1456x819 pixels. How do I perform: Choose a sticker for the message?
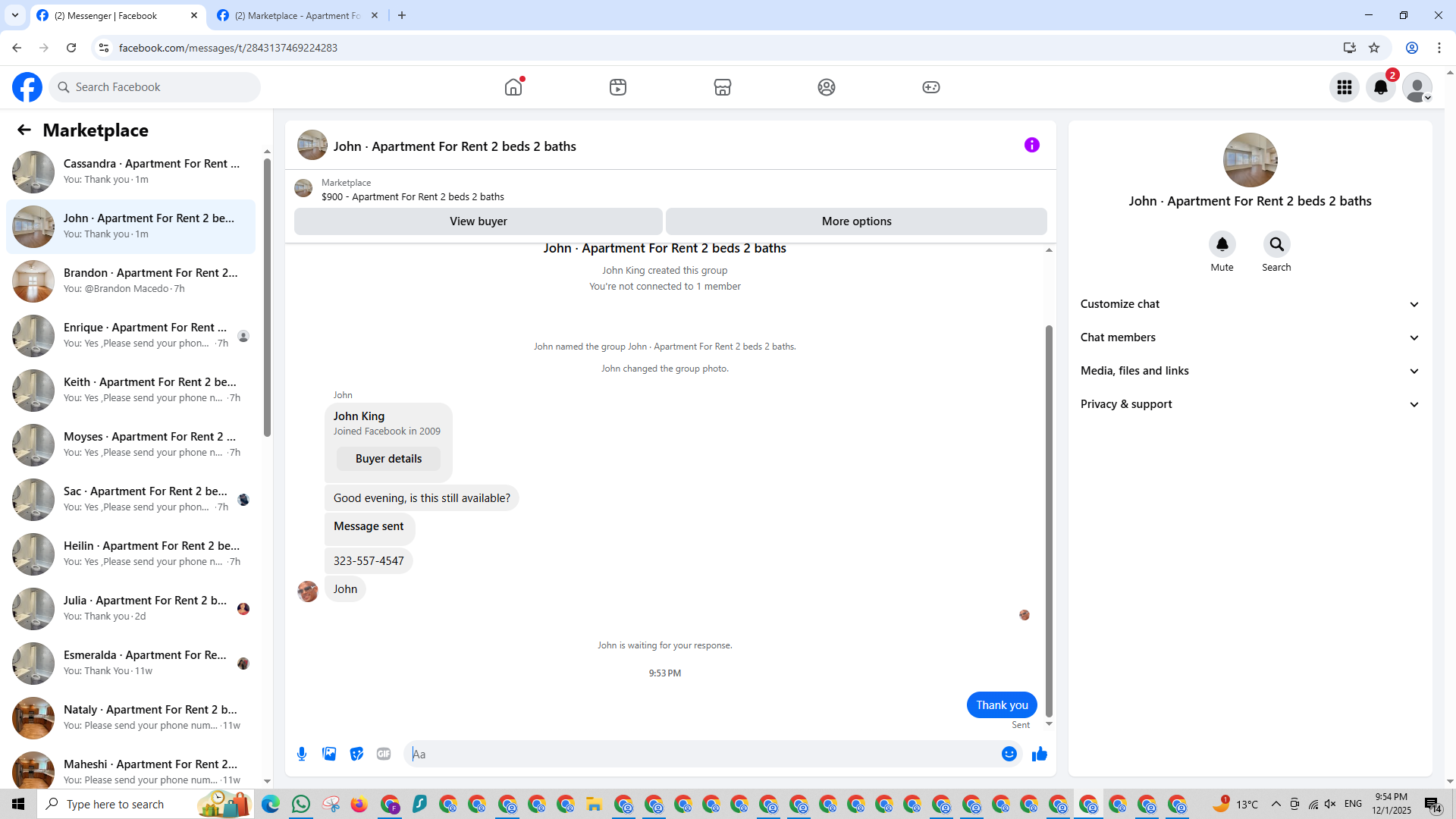[356, 754]
